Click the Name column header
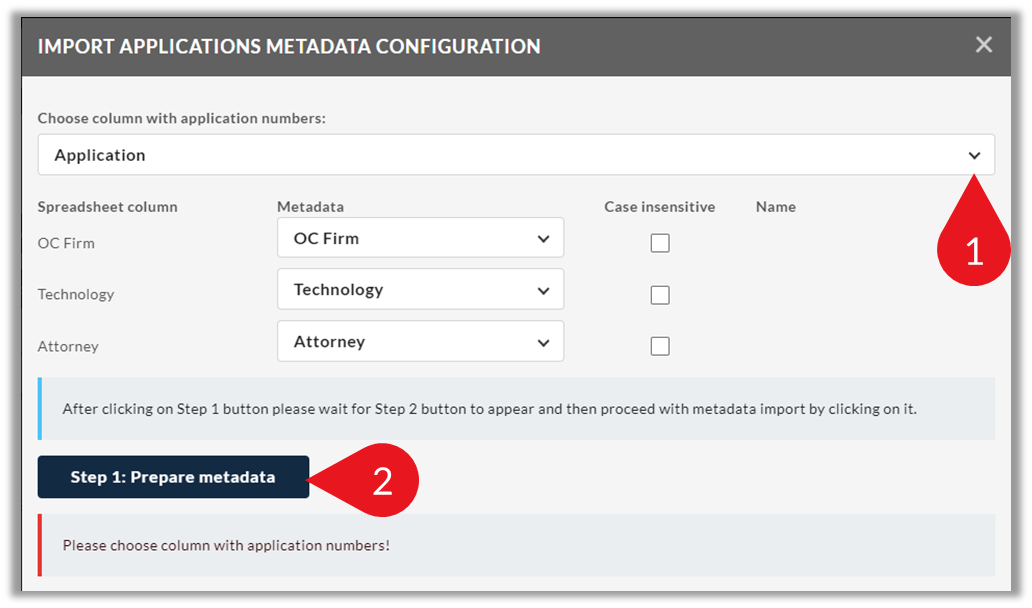Screen dimensions: 1032x608 [x=775, y=206]
